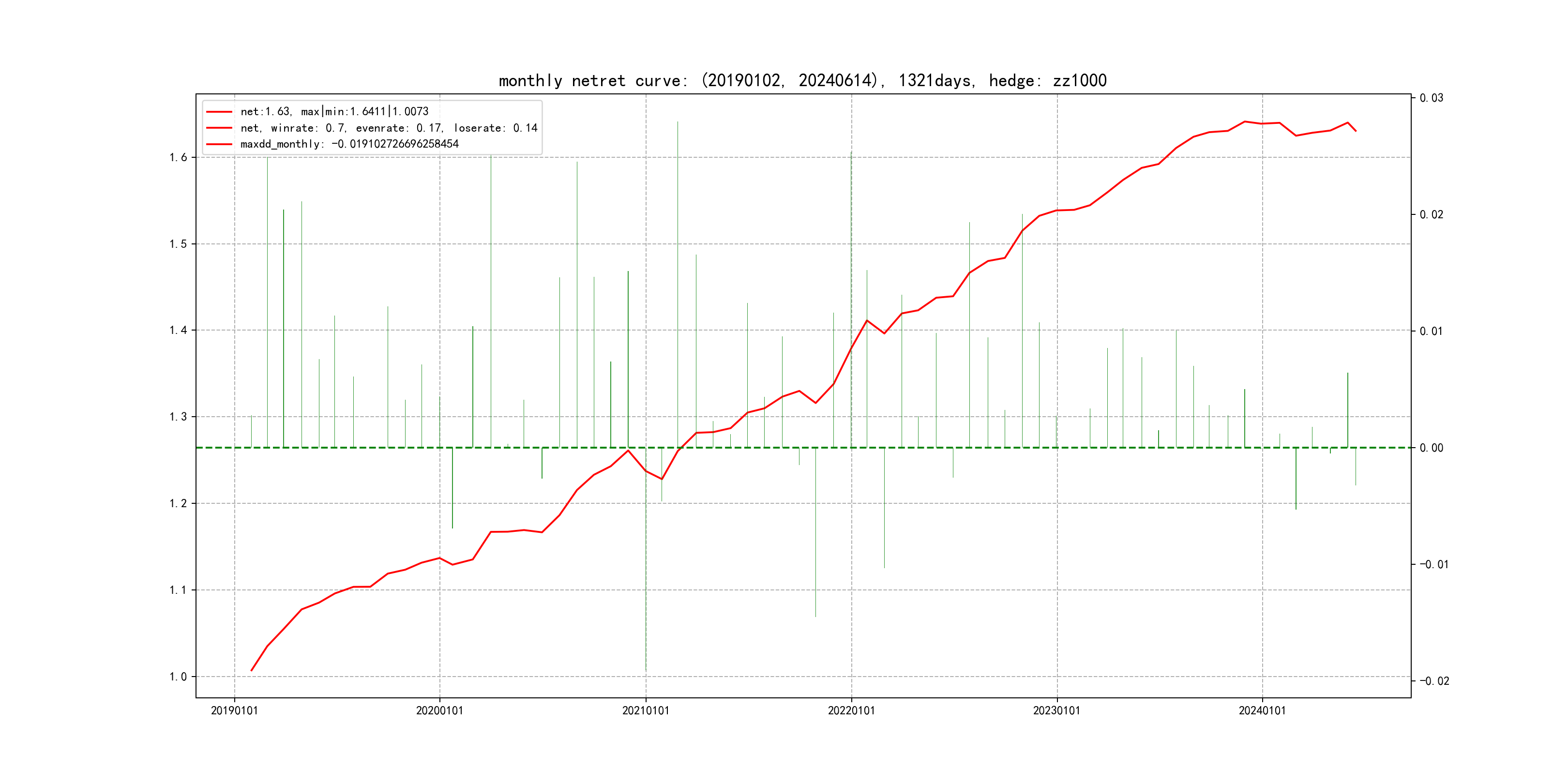Click the 1.6 left y-axis label
The image size is (1568, 784).
[x=179, y=158]
